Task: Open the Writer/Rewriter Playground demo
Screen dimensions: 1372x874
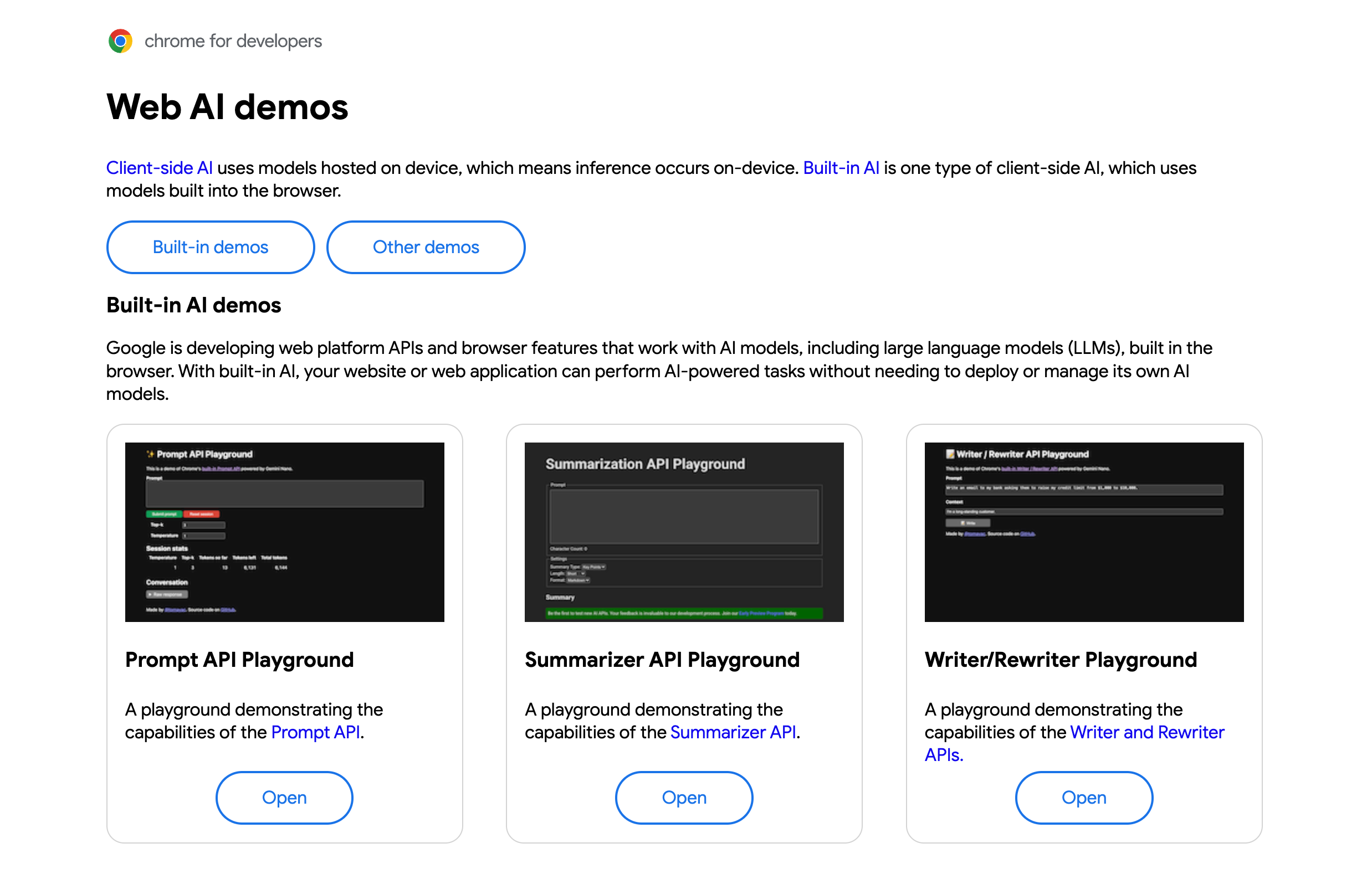Action: [x=1084, y=797]
